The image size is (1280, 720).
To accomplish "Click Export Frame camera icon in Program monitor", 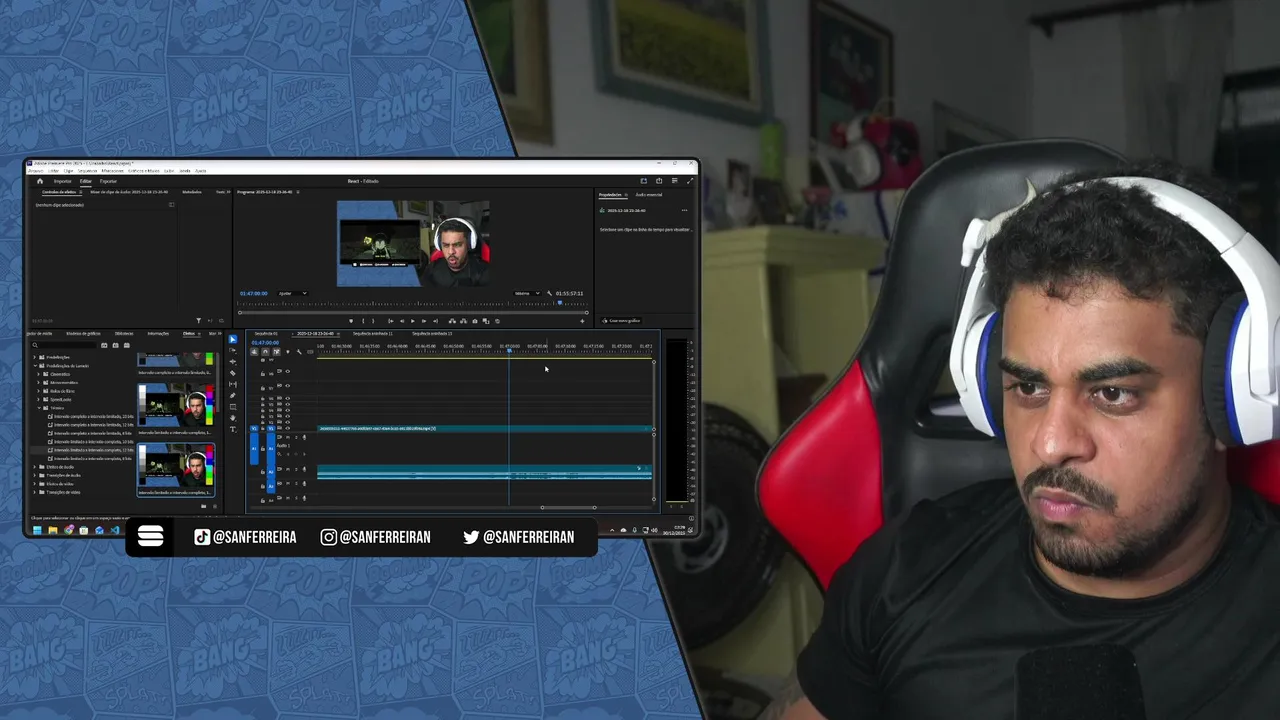I will [475, 321].
